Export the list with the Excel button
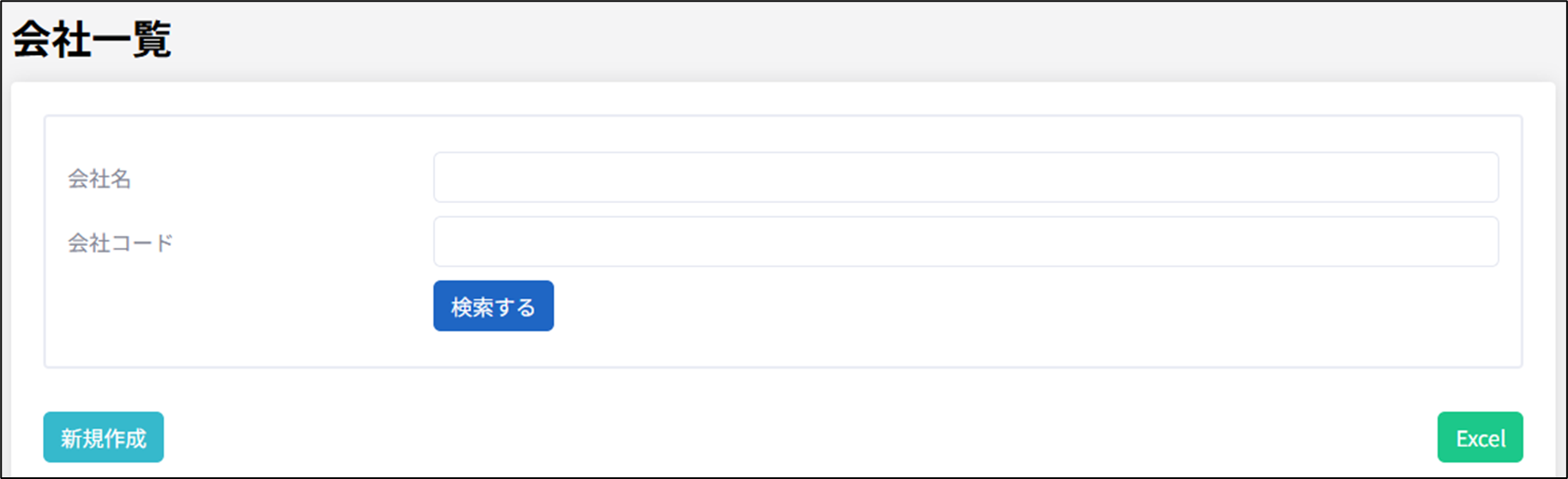This screenshot has width=1568, height=479. [1480, 438]
